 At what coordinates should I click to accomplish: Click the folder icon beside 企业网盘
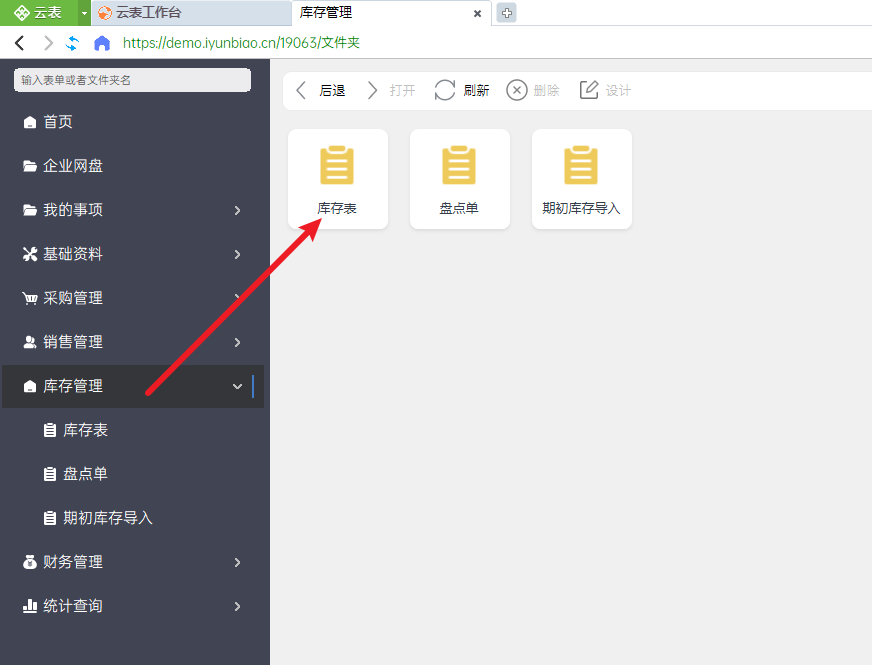[30, 166]
